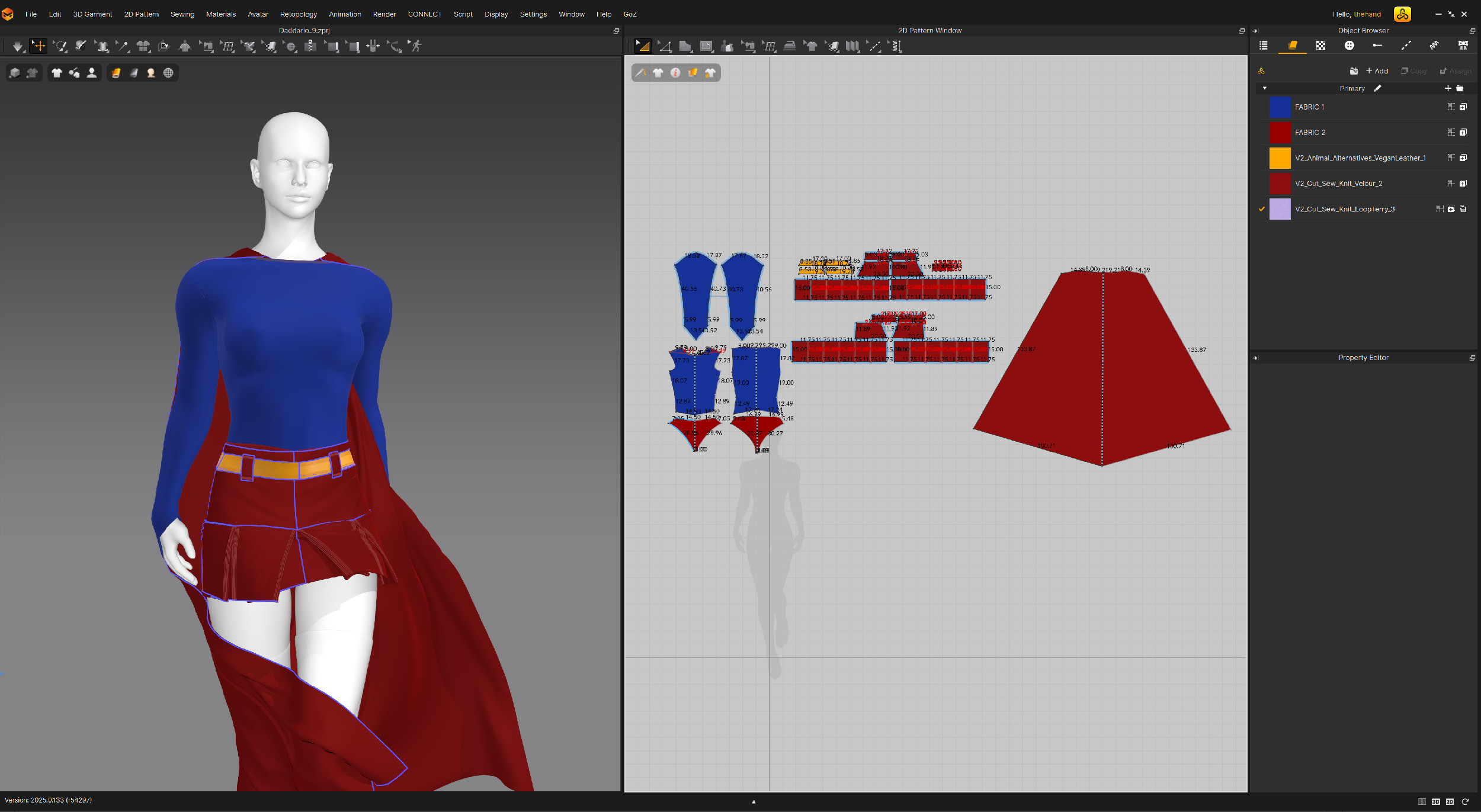Select the Button tool in 3D toolbar
This screenshot has height=812, width=1481.
point(290,46)
